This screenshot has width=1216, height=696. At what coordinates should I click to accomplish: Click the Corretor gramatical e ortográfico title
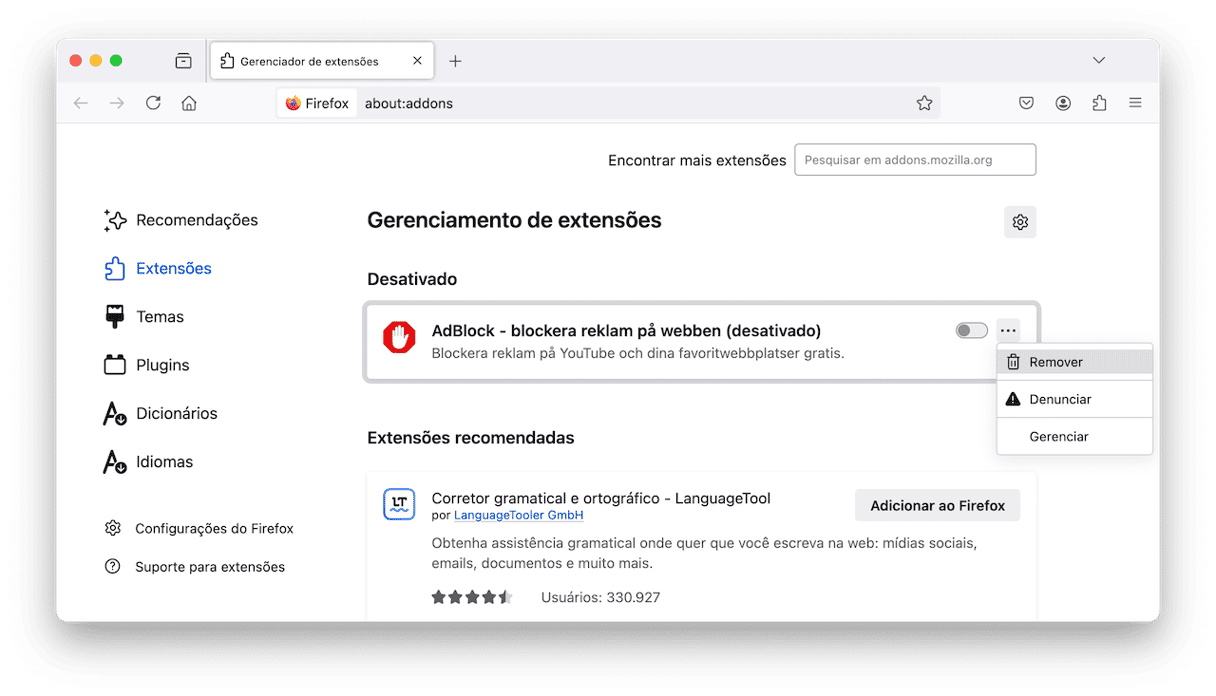pyautogui.click(x=601, y=498)
